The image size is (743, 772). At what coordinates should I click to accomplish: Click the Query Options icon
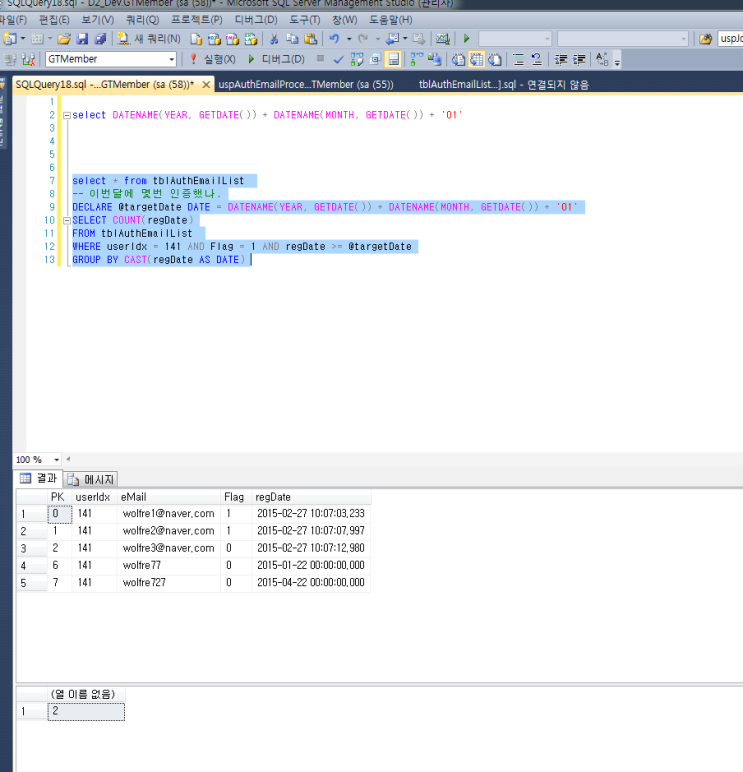point(375,60)
